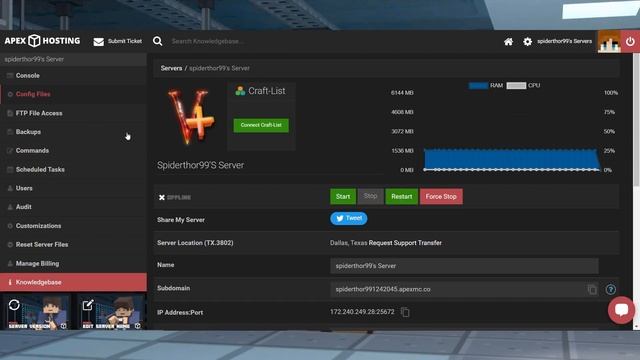The width and height of the screenshot is (640, 360).
Task: Open Backups in the sidebar
Action: 73,132
